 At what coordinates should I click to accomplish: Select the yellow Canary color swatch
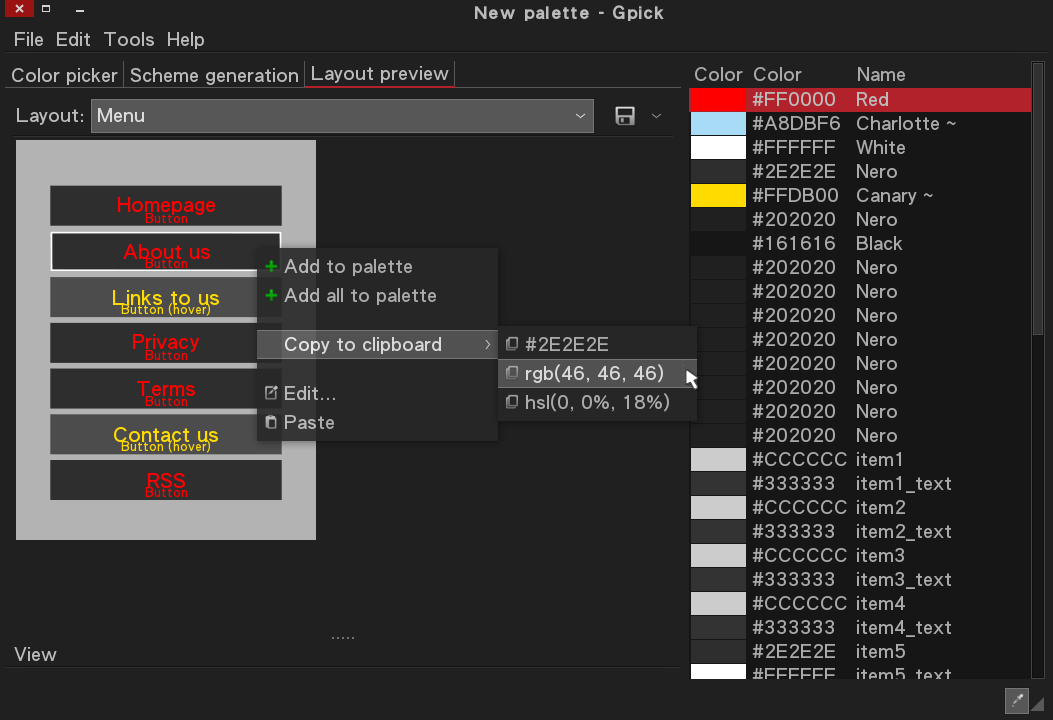(x=717, y=195)
